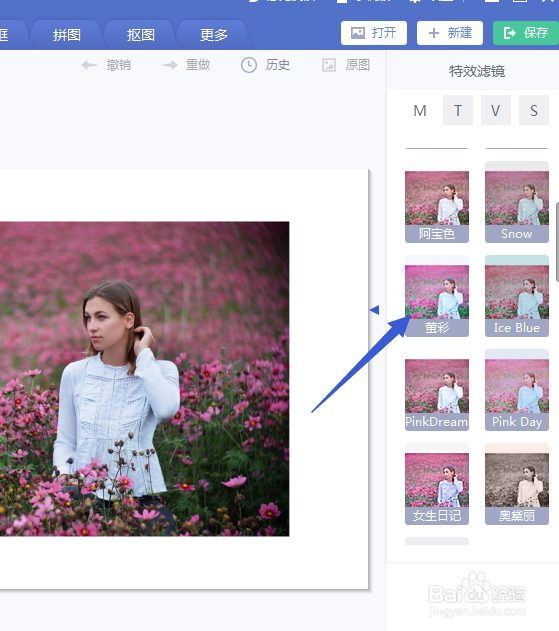The width and height of the screenshot is (559, 631).
Task: Open the 拼图 collage tab
Action: click(x=66, y=35)
